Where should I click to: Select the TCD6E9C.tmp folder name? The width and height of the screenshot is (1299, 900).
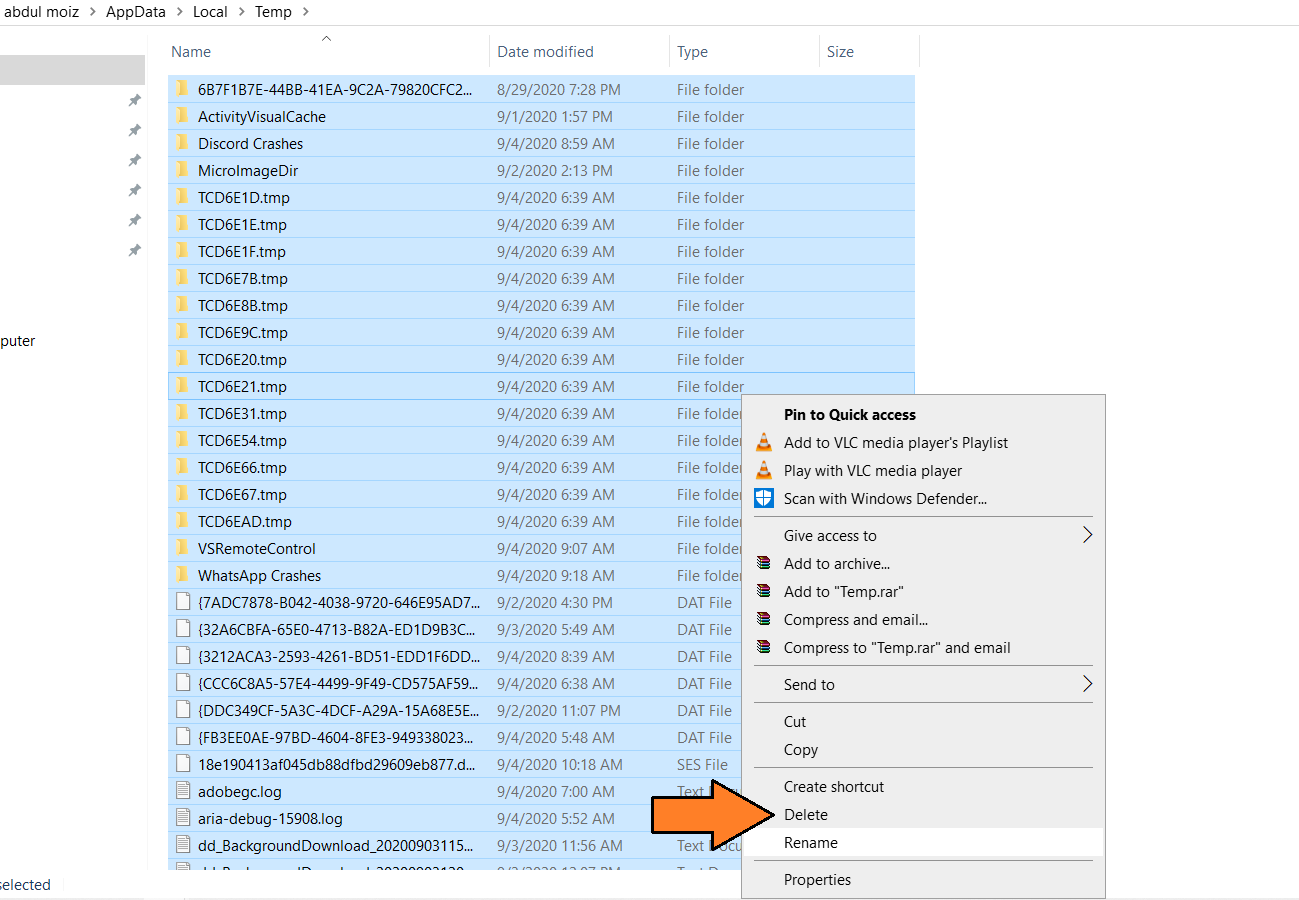click(x=243, y=332)
